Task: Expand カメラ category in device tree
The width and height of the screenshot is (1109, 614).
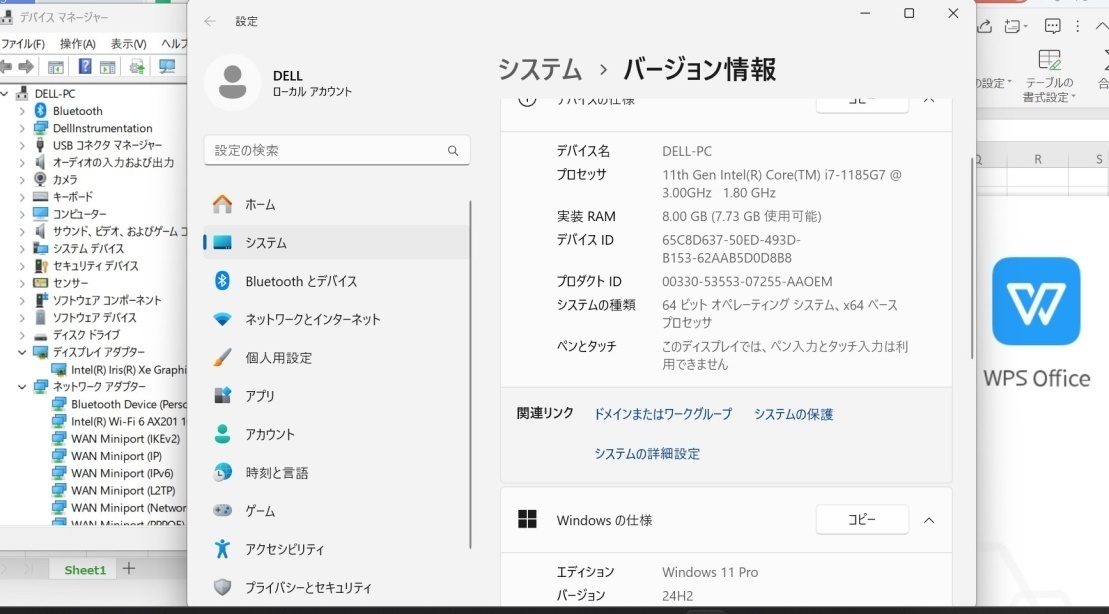Action: click(22, 180)
